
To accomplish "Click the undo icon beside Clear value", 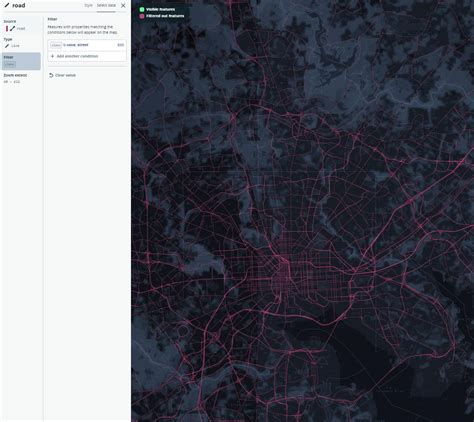I will point(51,75).
